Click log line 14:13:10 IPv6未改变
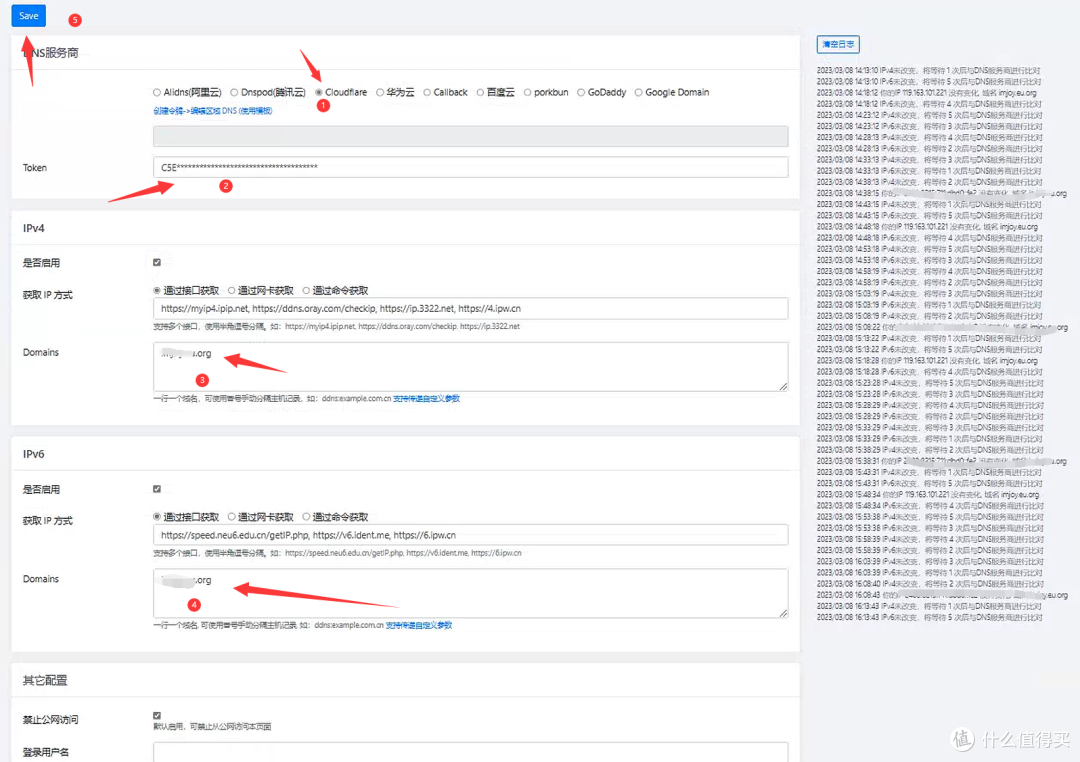The width and height of the screenshot is (1080, 762). click(928, 81)
